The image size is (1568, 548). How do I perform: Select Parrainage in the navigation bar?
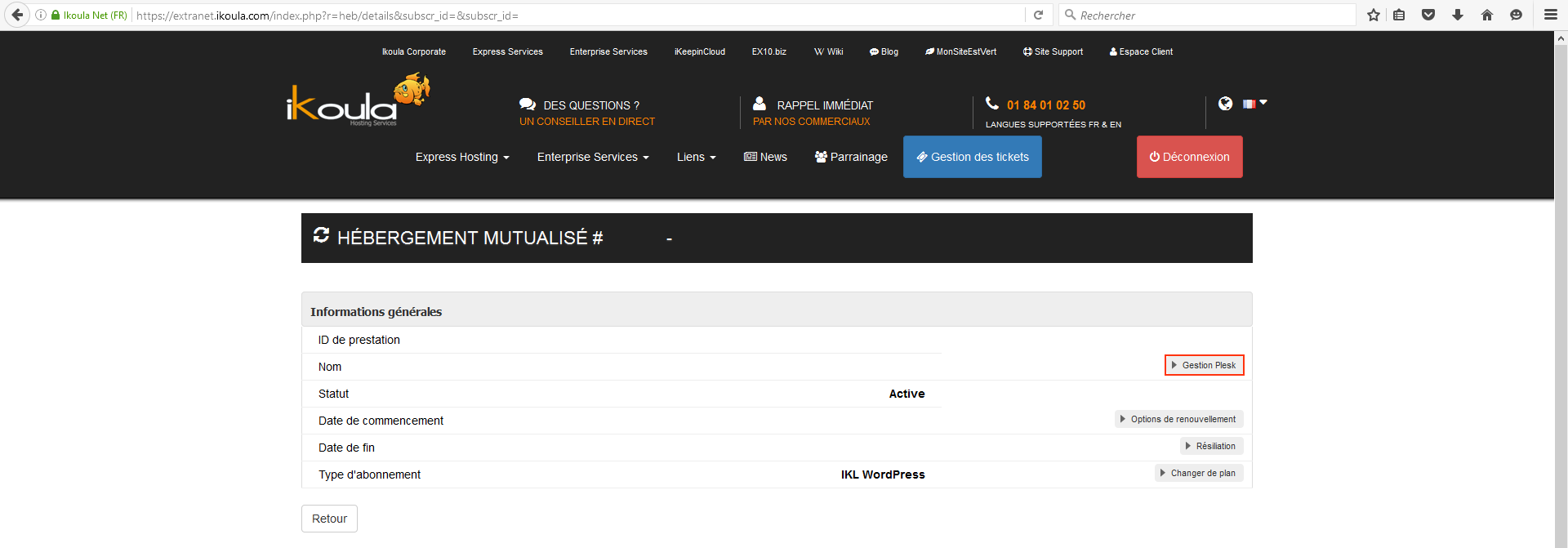click(x=851, y=157)
